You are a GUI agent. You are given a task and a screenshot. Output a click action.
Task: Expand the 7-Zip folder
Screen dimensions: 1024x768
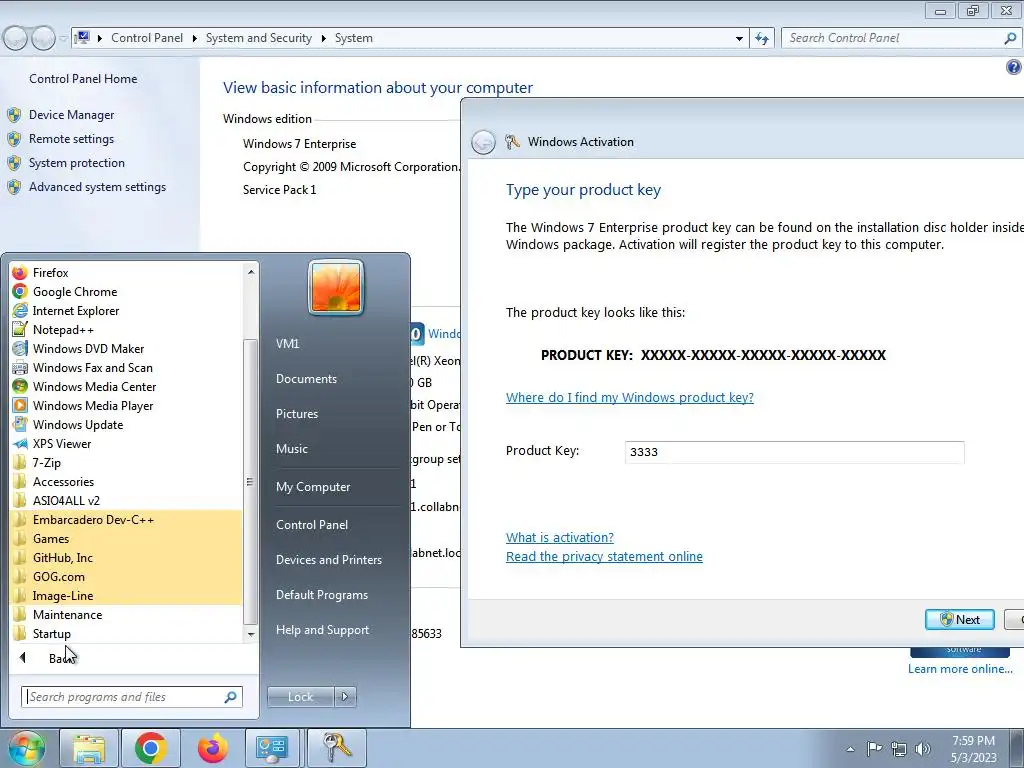[x=46, y=462]
